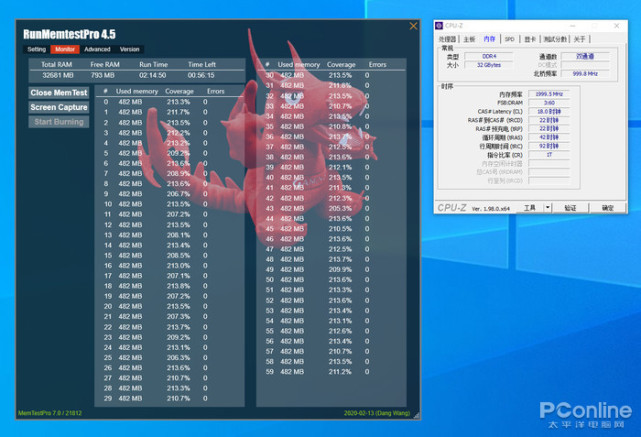The image size is (641, 437).
Task: Click the 32 GBytes size field
Action: click(x=489, y=65)
